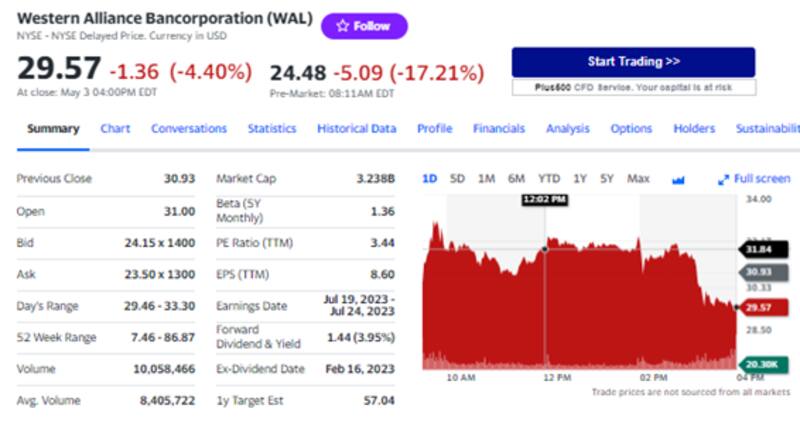Switch chart range to 5D
800x436 pixels.
pyautogui.click(x=457, y=179)
